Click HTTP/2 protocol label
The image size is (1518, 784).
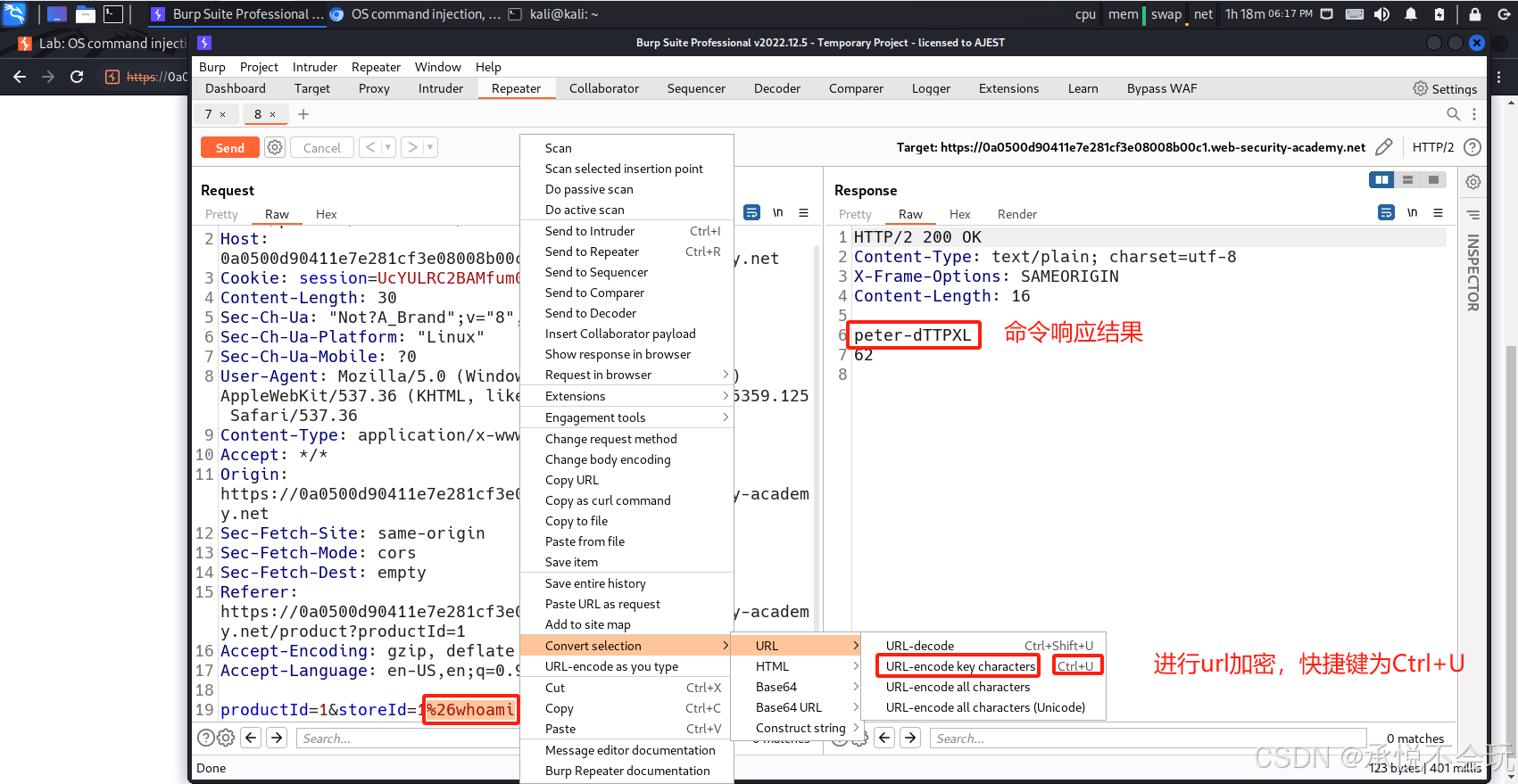[1432, 147]
